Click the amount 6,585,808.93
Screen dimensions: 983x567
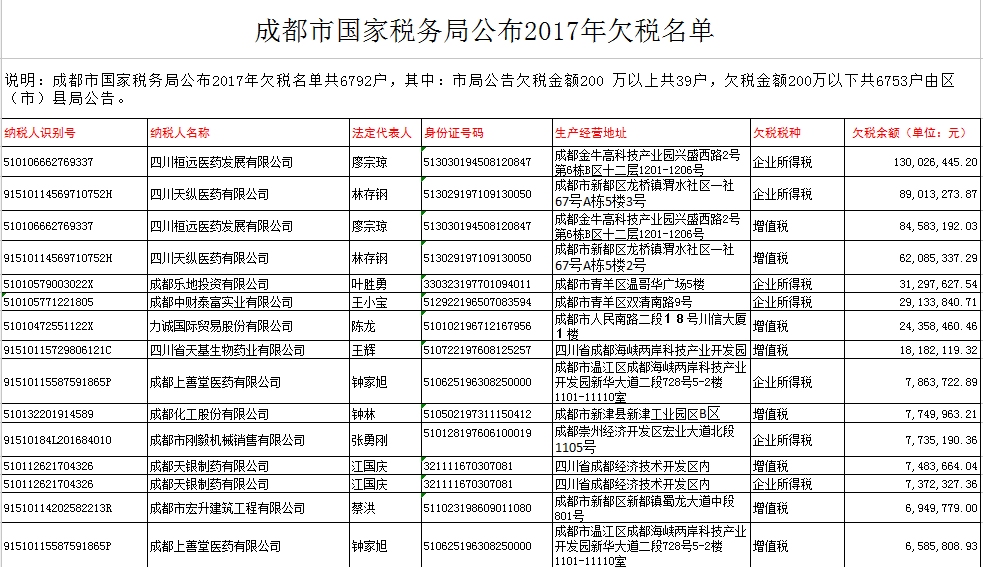pyautogui.click(x=942, y=546)
